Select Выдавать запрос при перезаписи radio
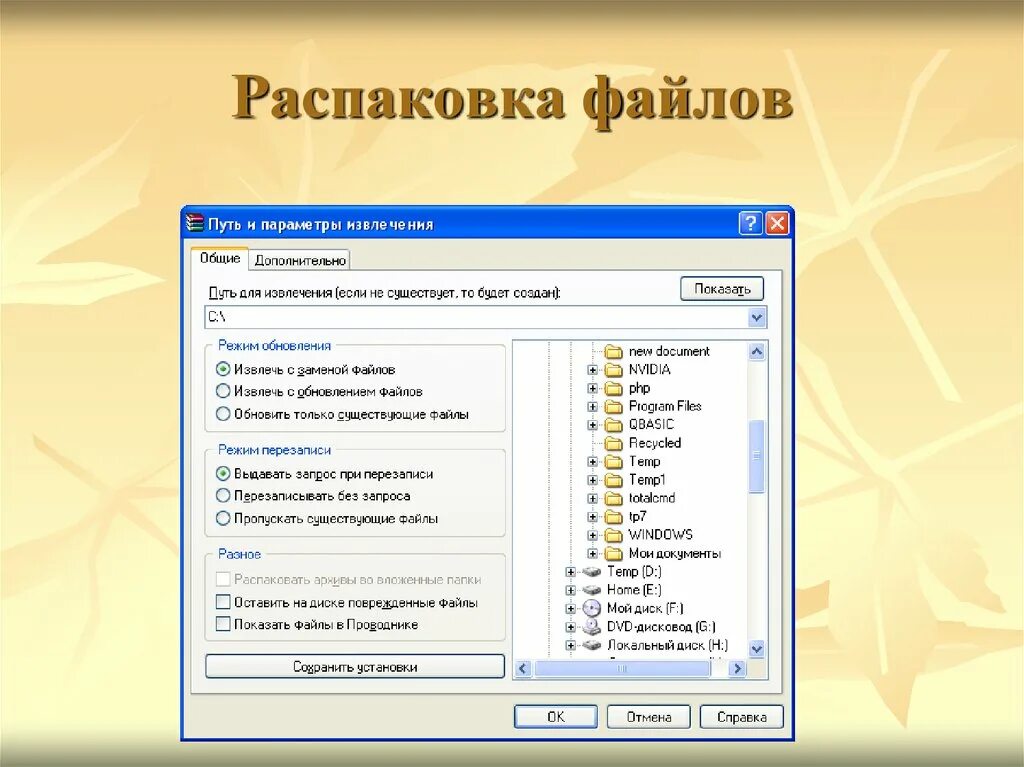 click(223, 474)
